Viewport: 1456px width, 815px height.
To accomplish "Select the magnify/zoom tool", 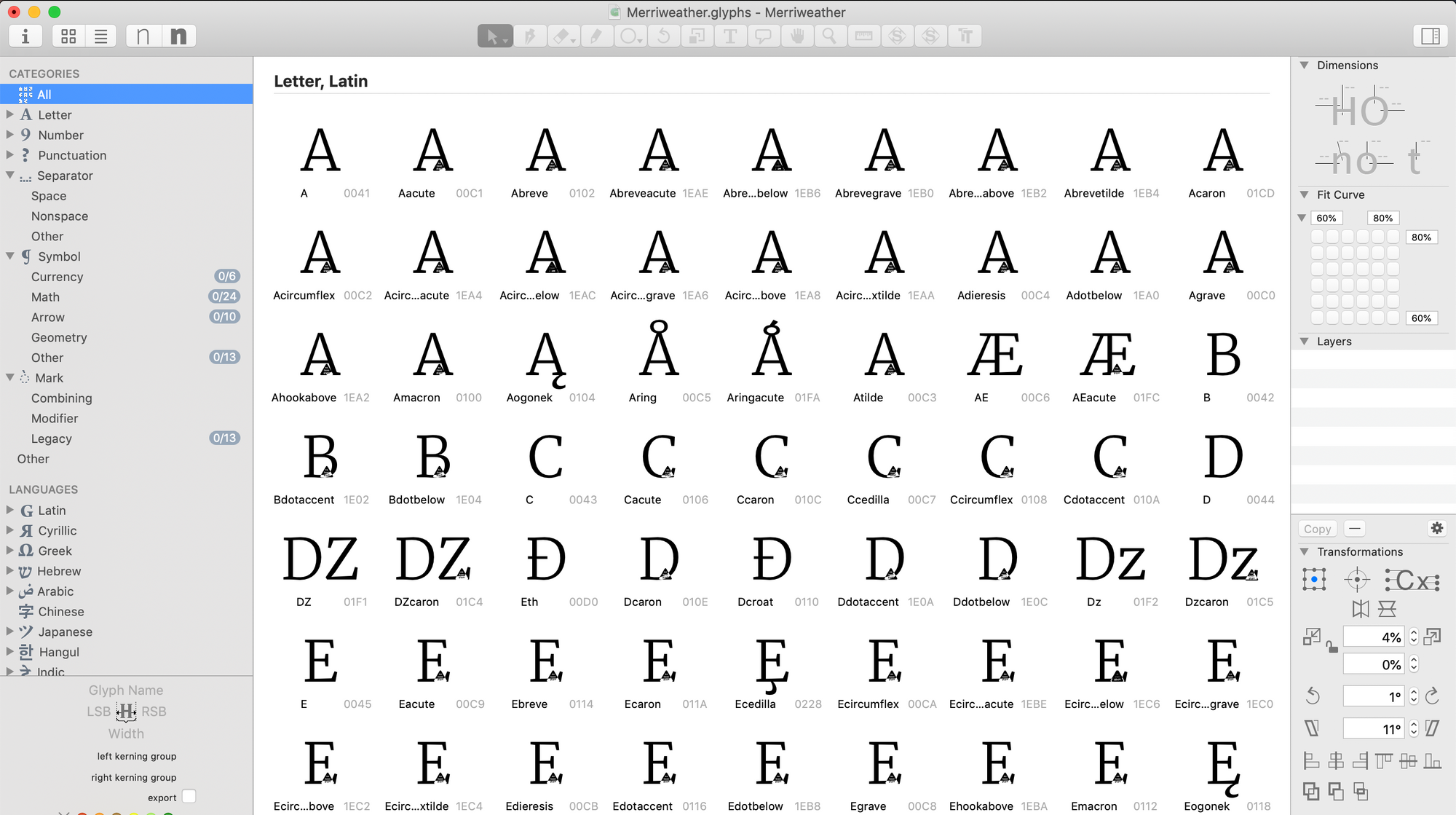I will click(829, 36).
